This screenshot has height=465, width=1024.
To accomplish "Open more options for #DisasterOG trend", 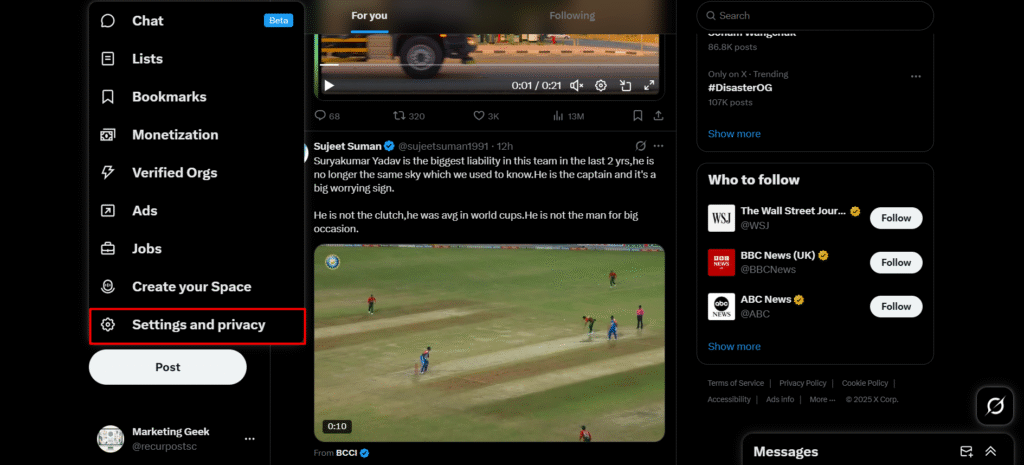I will point(916,76).
